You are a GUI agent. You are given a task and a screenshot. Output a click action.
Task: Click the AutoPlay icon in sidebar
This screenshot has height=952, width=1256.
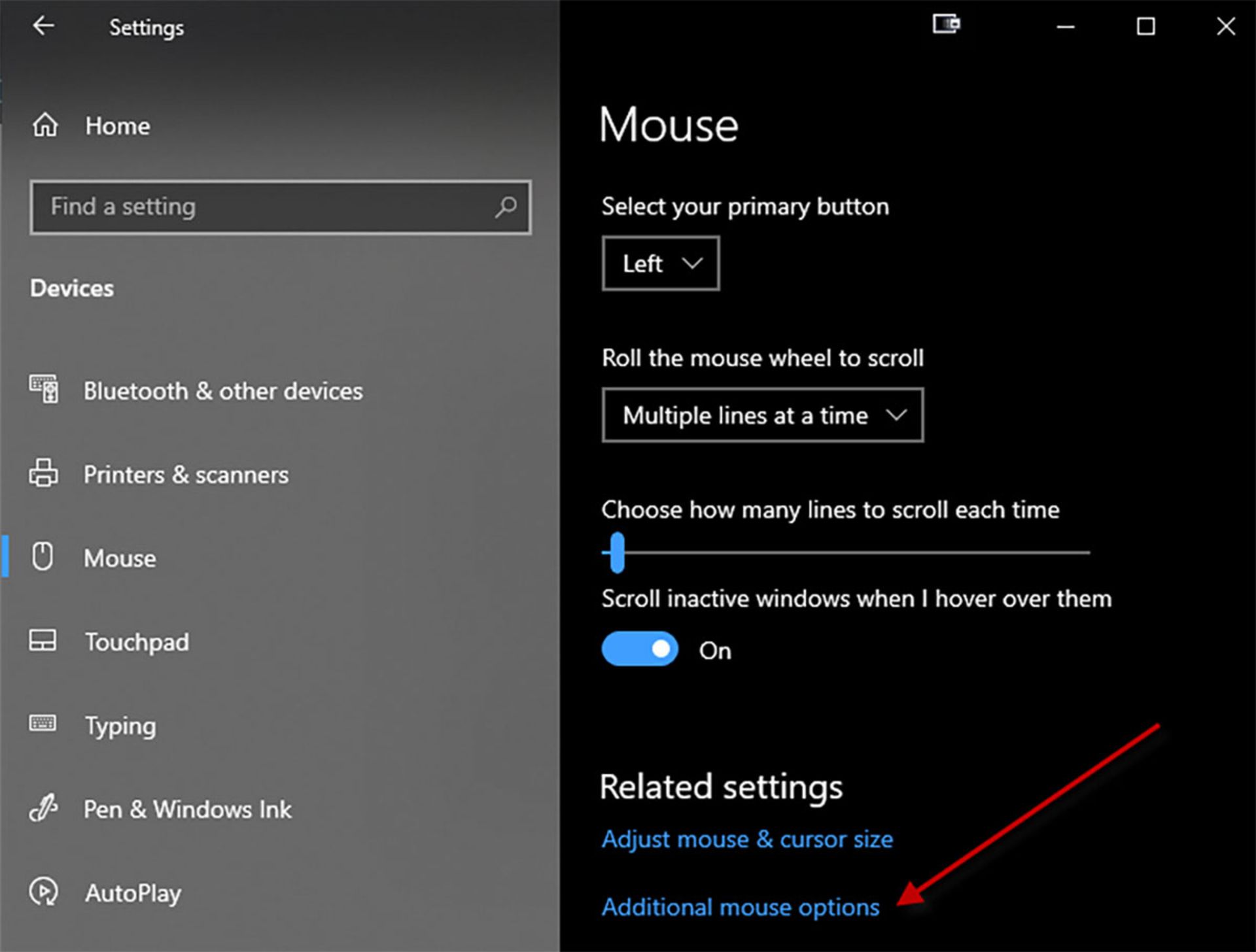click(x=43, y=892)
